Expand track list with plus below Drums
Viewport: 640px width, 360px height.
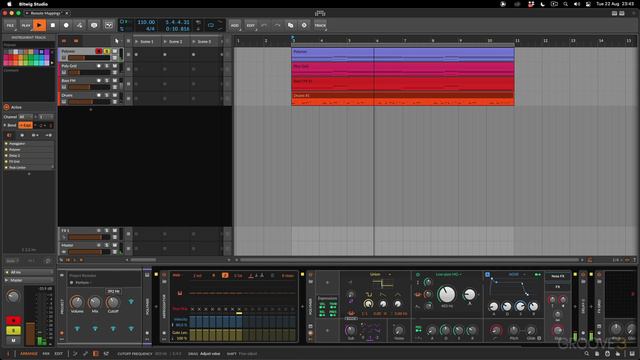tap(91, 109)
